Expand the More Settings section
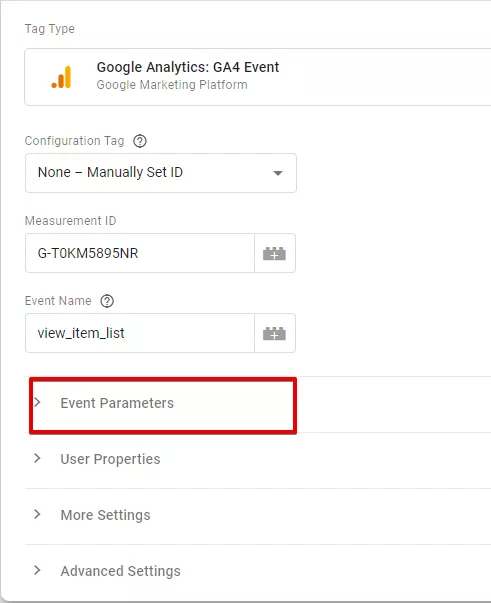Screen dimensions: 491x603 tap(258, 516)
